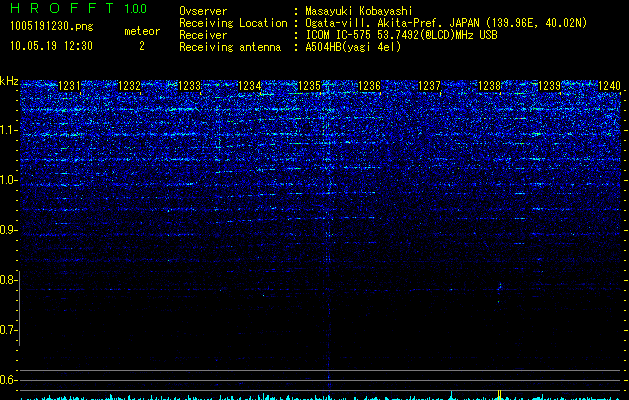This screenshot has height=400, width=629.
Task: Click the 0.7 kHz frequency axis label
Action: [x=8, y=330]
